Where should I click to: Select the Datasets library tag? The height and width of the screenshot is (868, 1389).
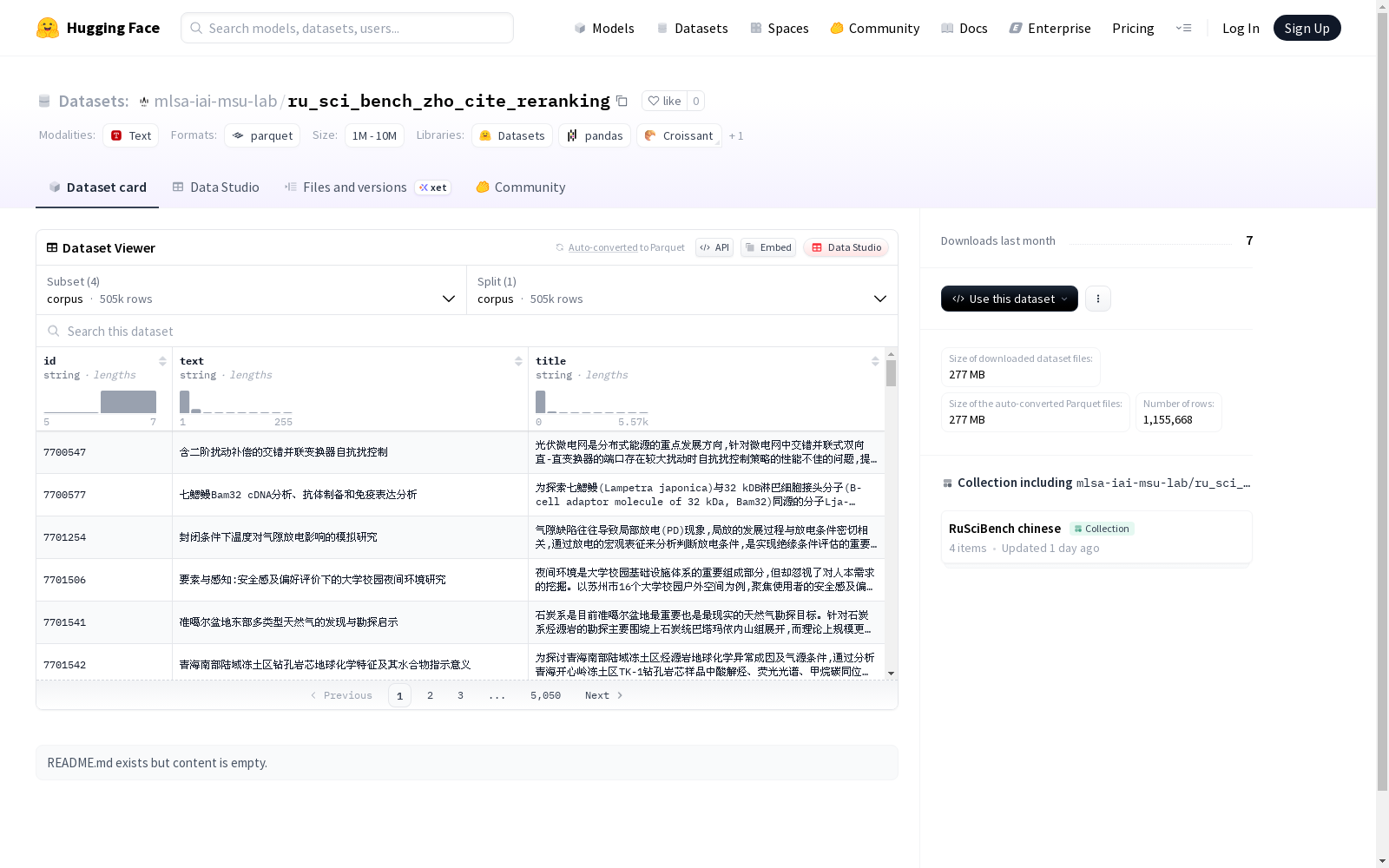click(512, 135)
